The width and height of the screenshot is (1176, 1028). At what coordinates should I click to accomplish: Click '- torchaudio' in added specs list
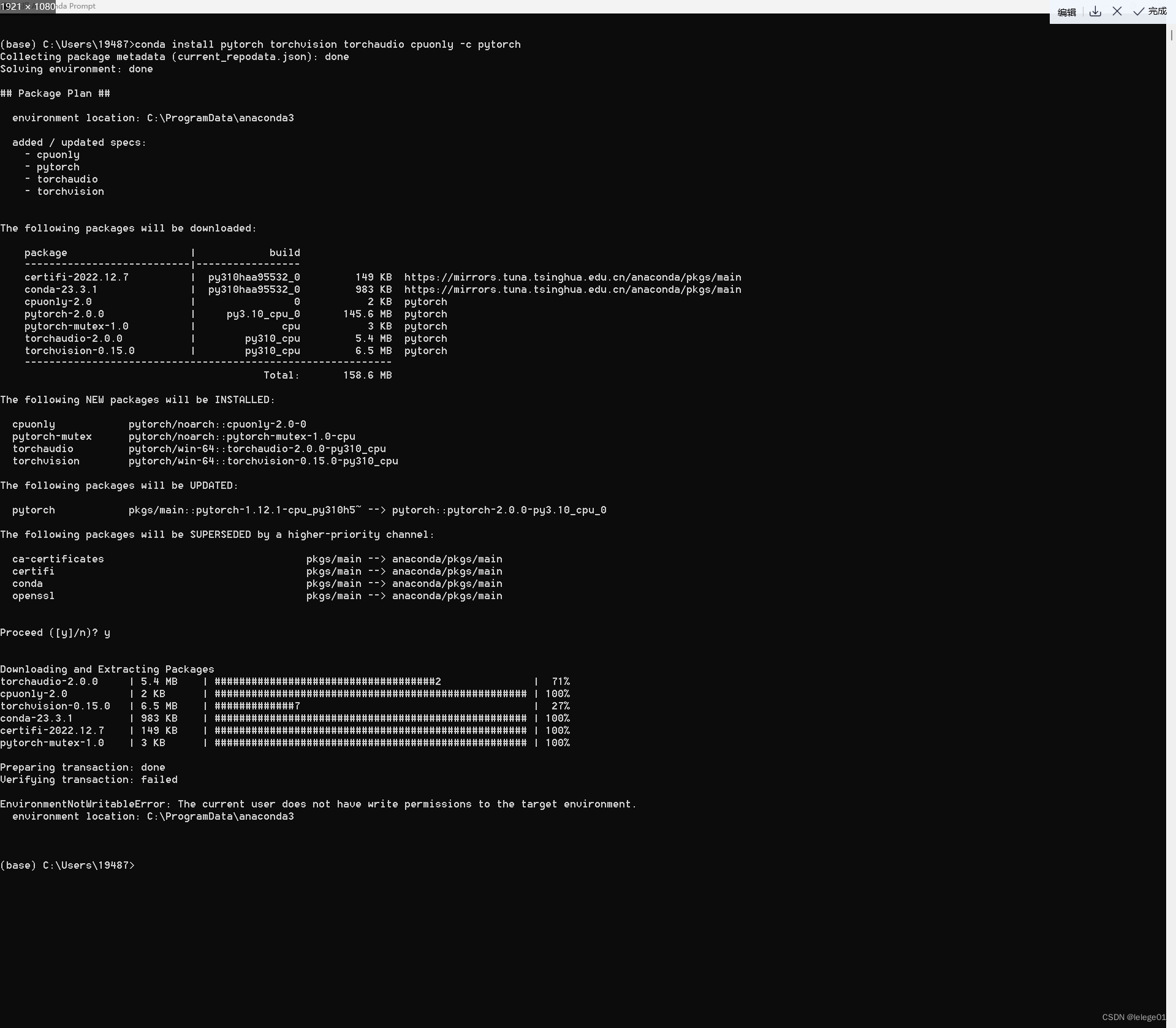coord(61,179)
